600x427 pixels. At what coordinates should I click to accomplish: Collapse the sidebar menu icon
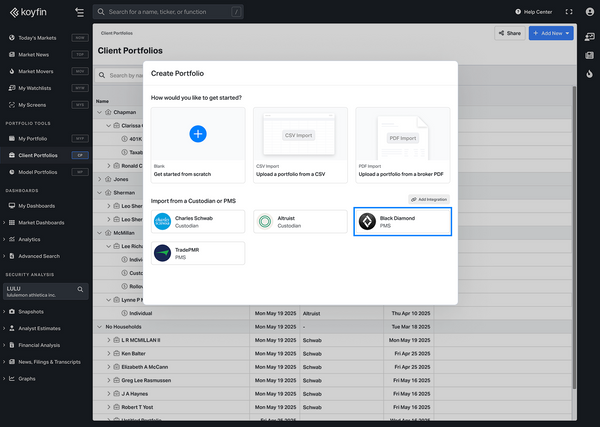pyautogui.click(x=80, y=12)
